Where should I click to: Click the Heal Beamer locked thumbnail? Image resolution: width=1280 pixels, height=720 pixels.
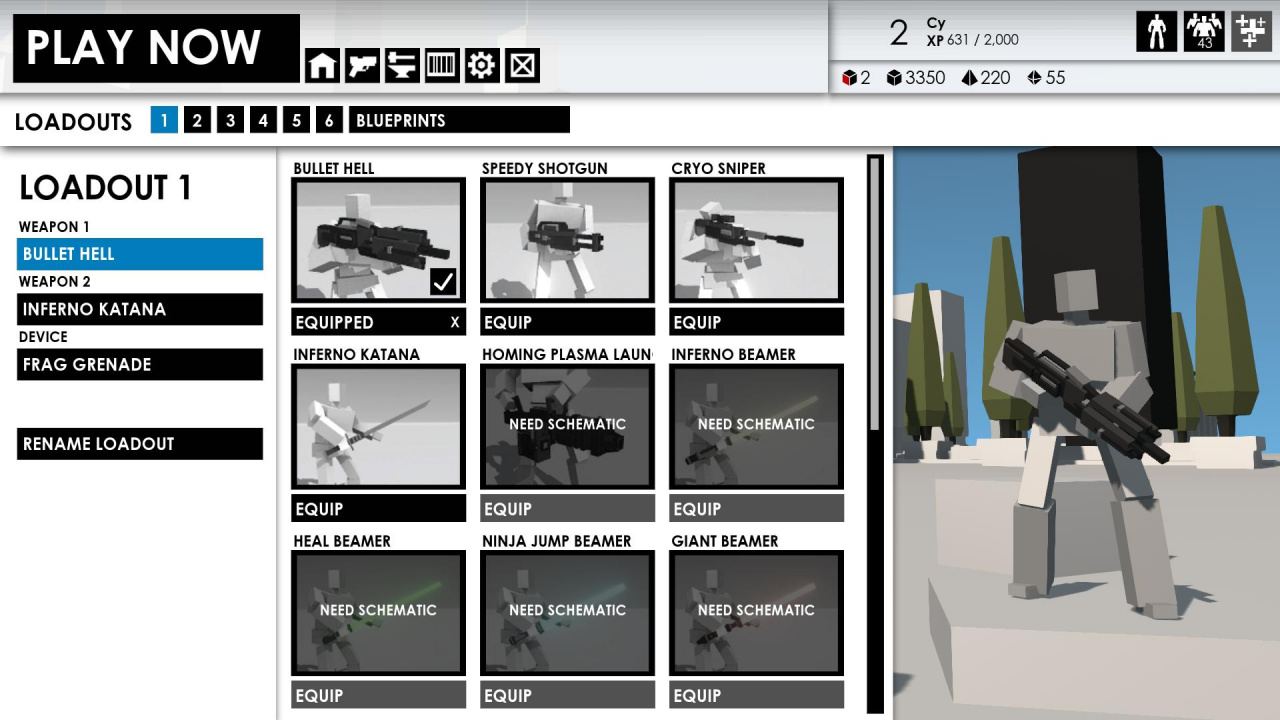click(378, 613)
